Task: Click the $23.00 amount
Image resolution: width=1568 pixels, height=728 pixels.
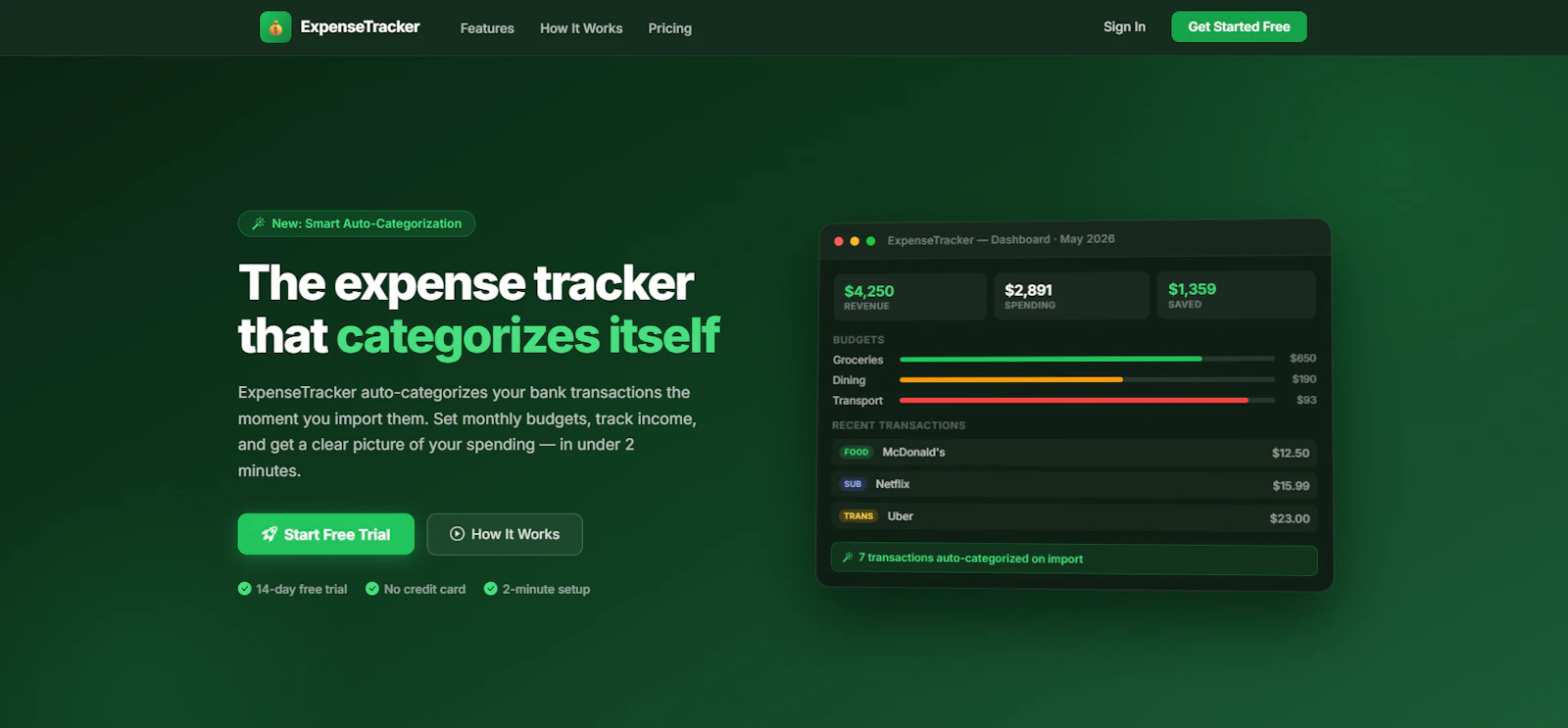Action: click(x=1290, y=518)
